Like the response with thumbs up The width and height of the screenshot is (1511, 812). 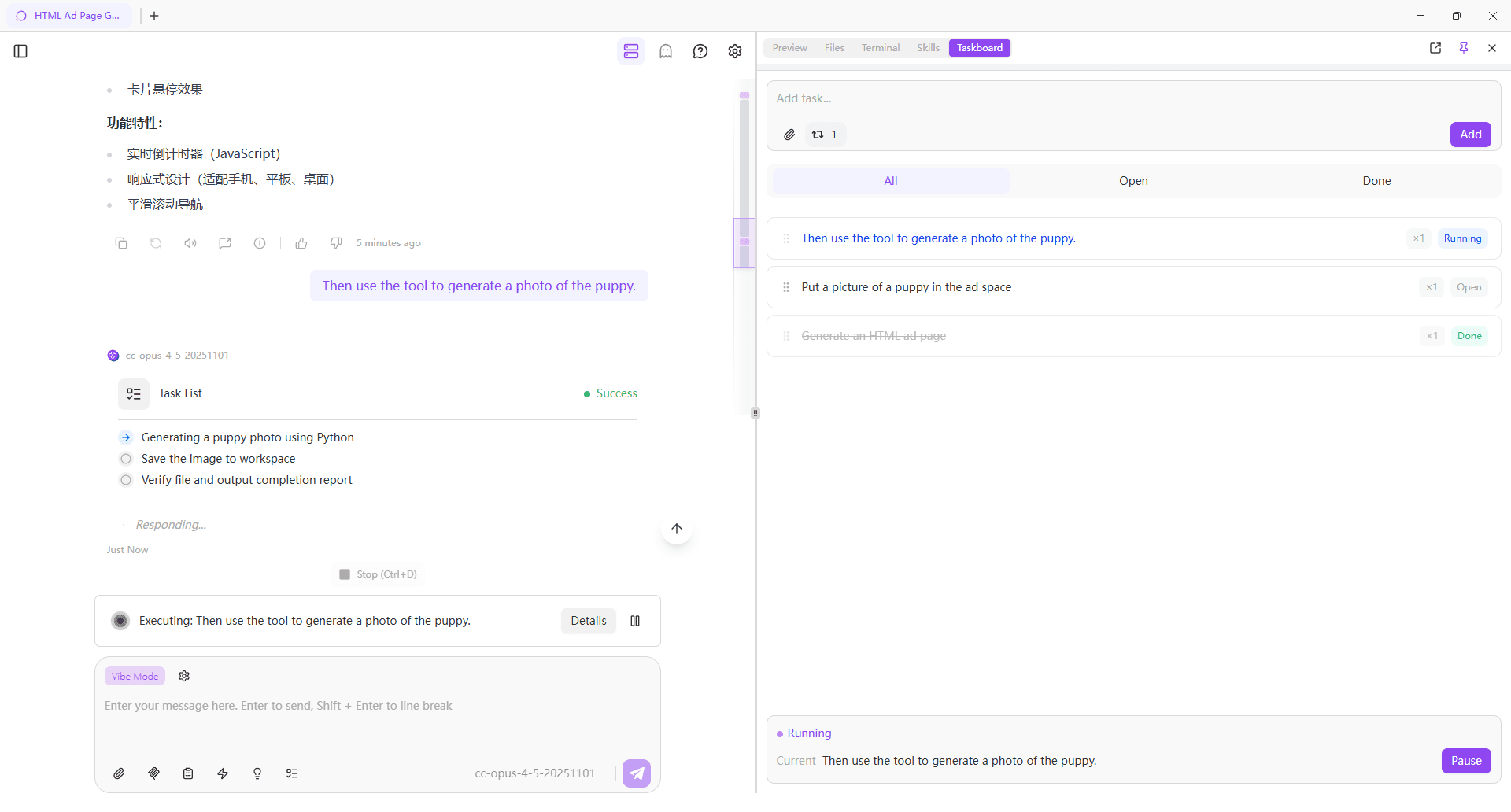301,243
